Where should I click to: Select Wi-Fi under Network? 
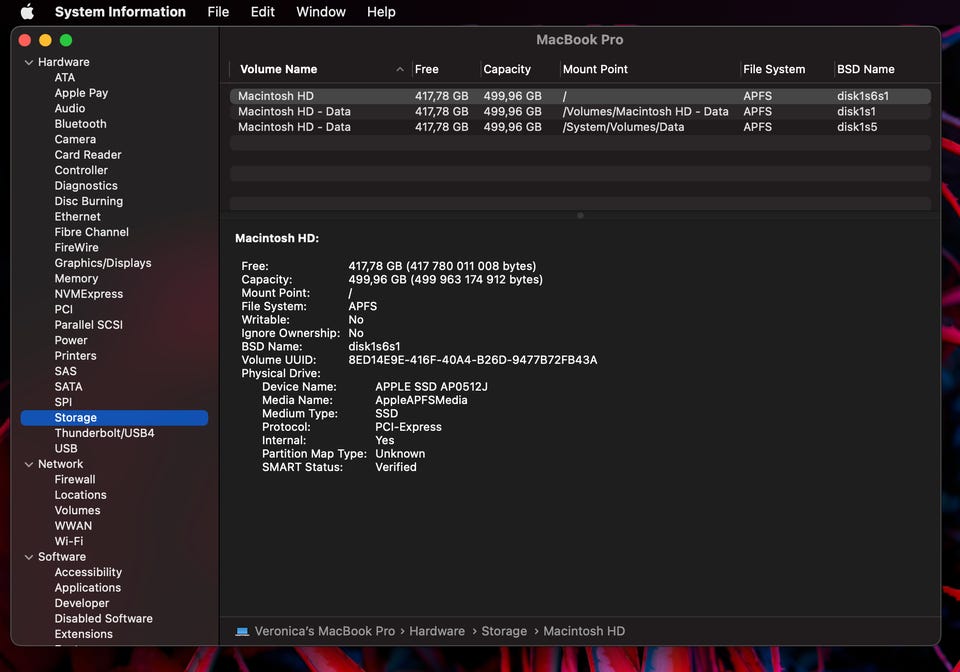pyautogui.click(x=69, y=541)
